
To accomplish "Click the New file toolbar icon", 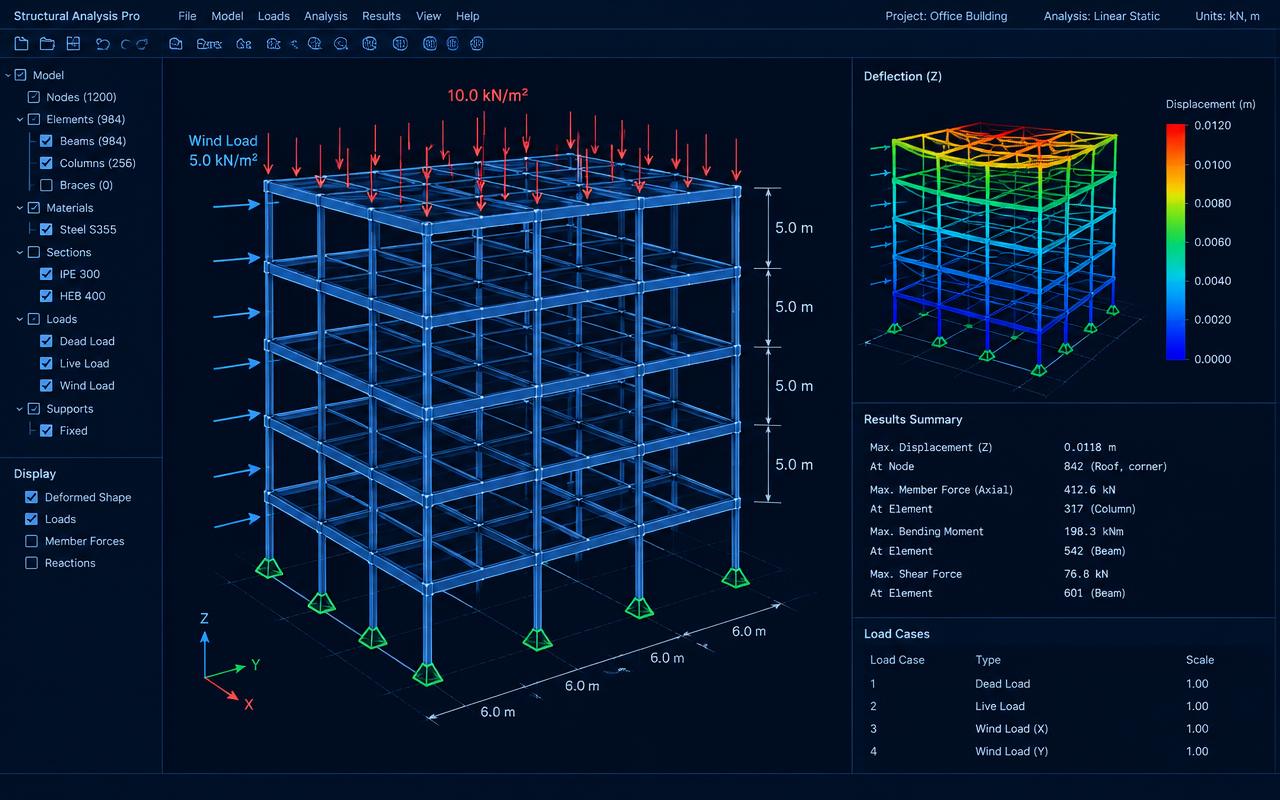I will pyautogui.click(x=22, y=44).
